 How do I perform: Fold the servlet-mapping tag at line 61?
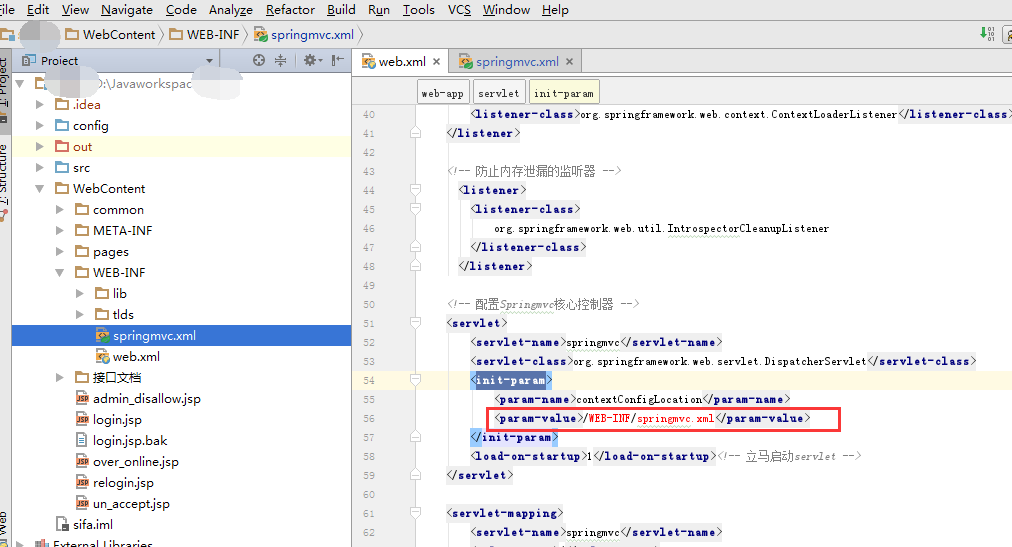pyautogui.click(x=415, y=513)
